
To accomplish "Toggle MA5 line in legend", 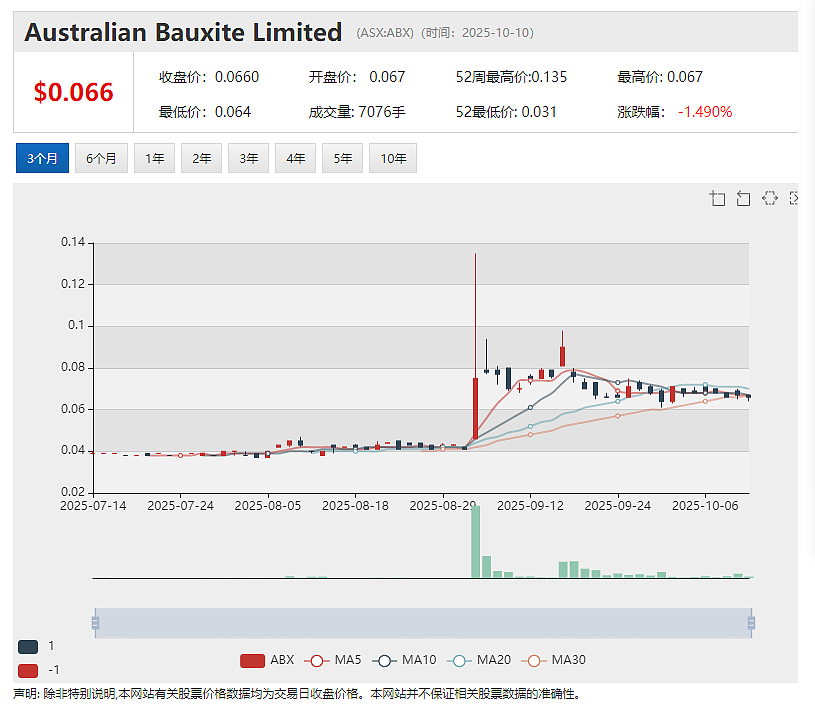I will click(x=333, y=660).
